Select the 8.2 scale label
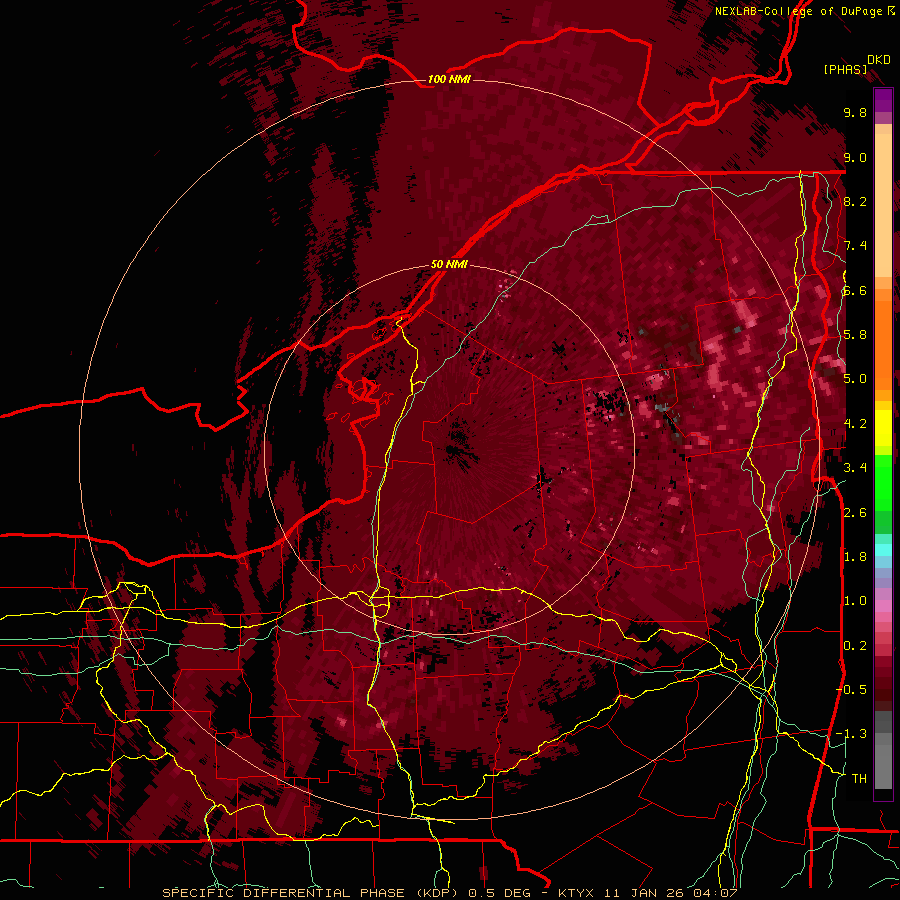The image size is (900, 900). [x=855, y=201]
